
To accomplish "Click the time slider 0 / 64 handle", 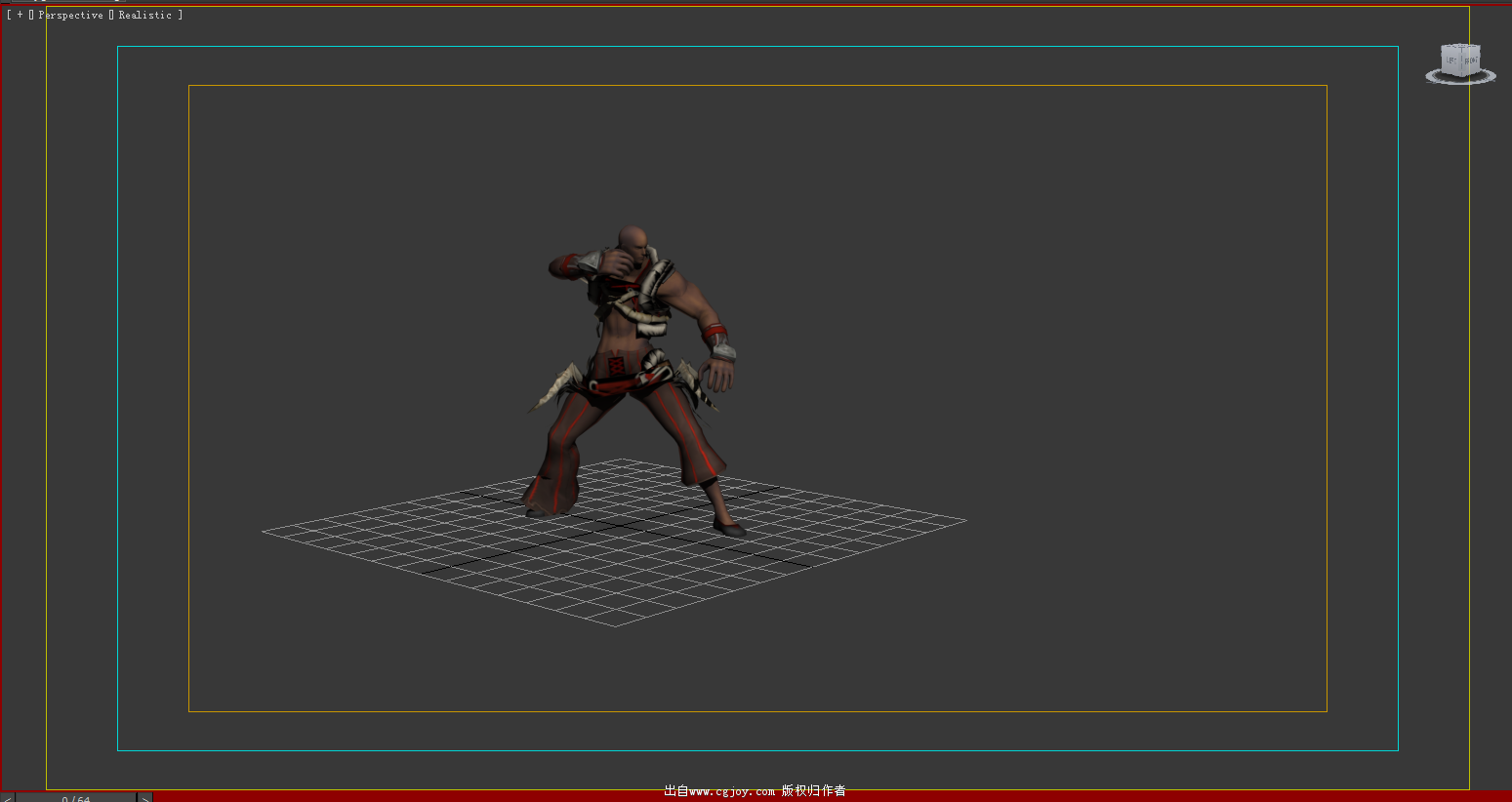I will (x=76, y=797).
